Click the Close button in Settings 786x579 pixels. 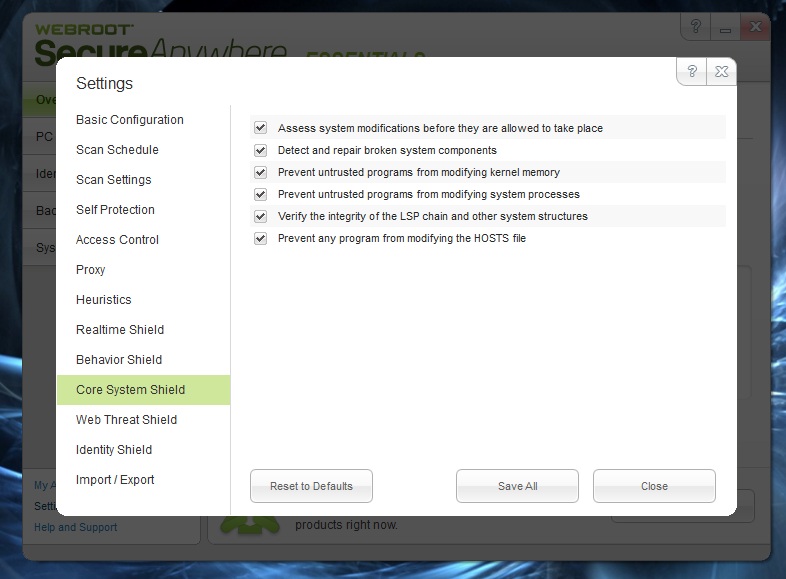tap(654, 486)
